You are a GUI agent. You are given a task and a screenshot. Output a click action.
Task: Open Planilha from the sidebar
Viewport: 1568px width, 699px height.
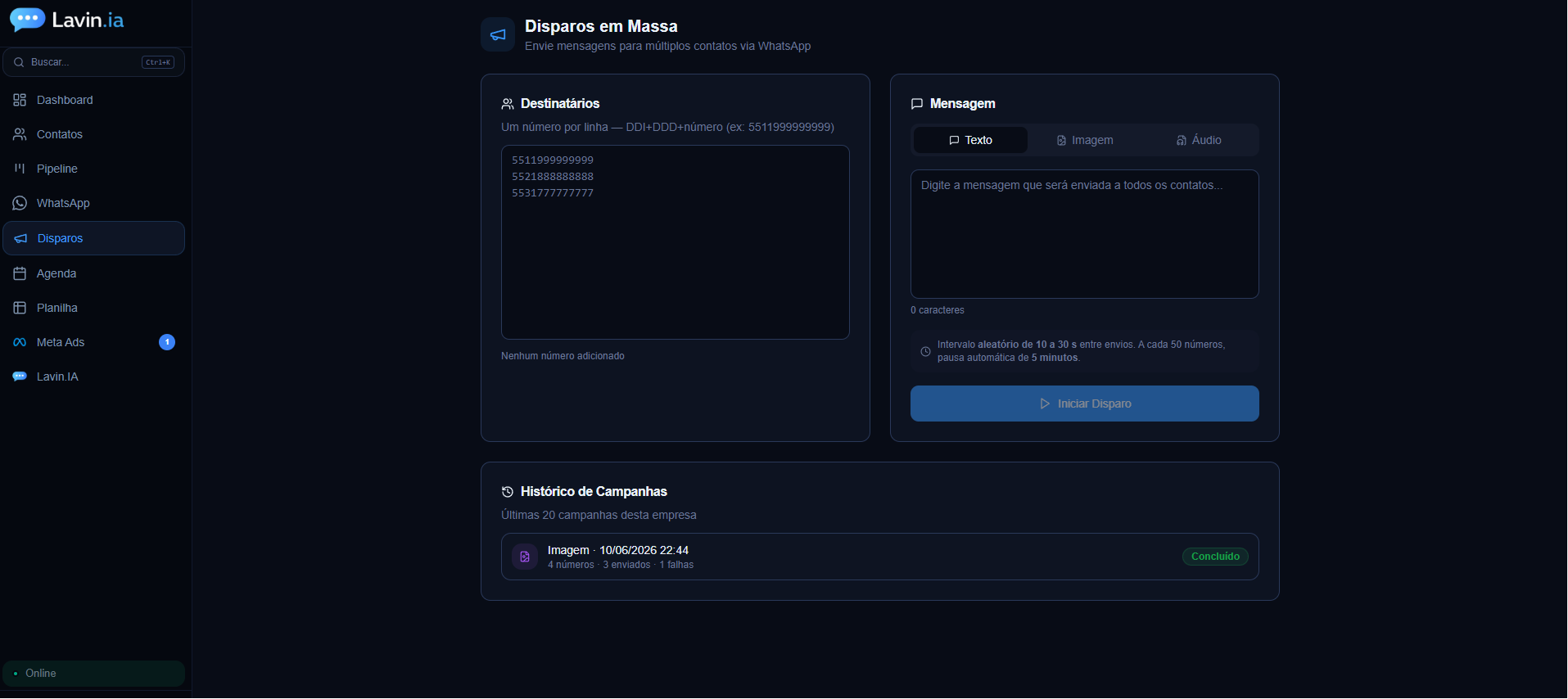[93, 308]
